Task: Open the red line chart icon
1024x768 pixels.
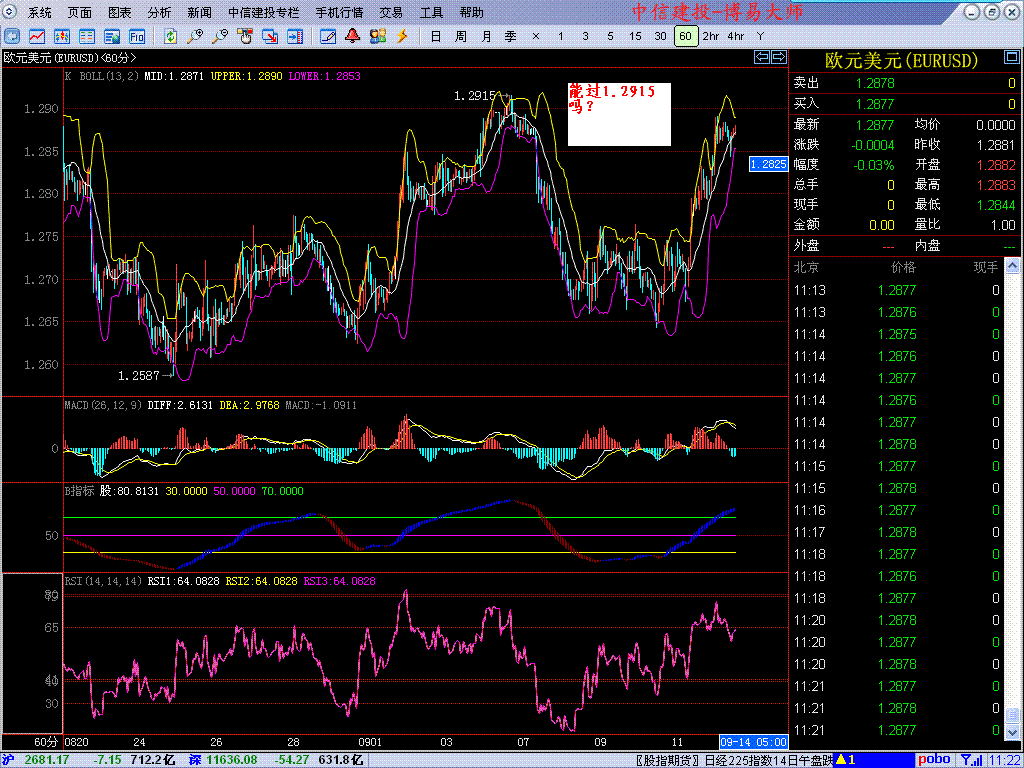Action: click(36, 36)
